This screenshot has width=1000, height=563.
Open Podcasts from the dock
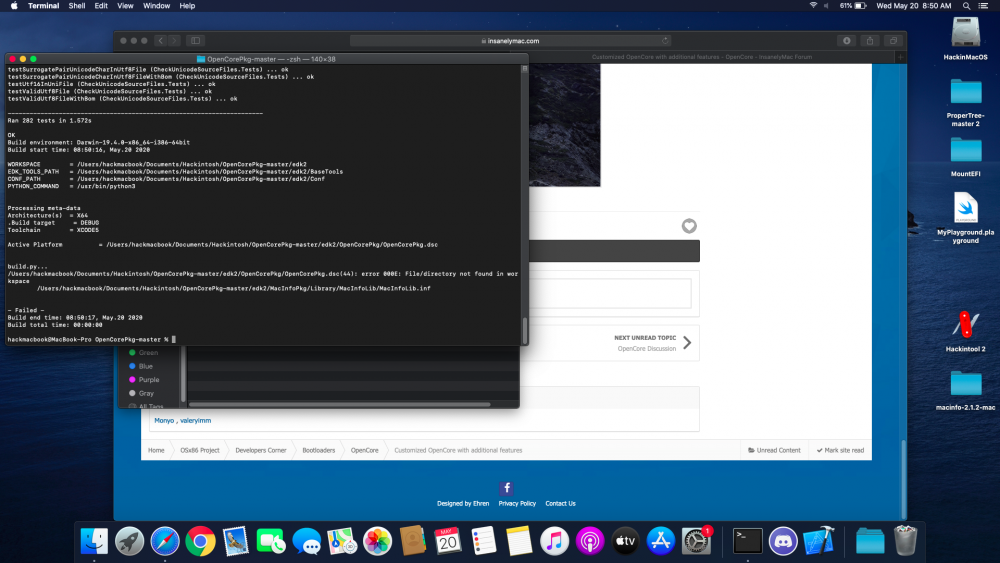[x=590, y=541]
